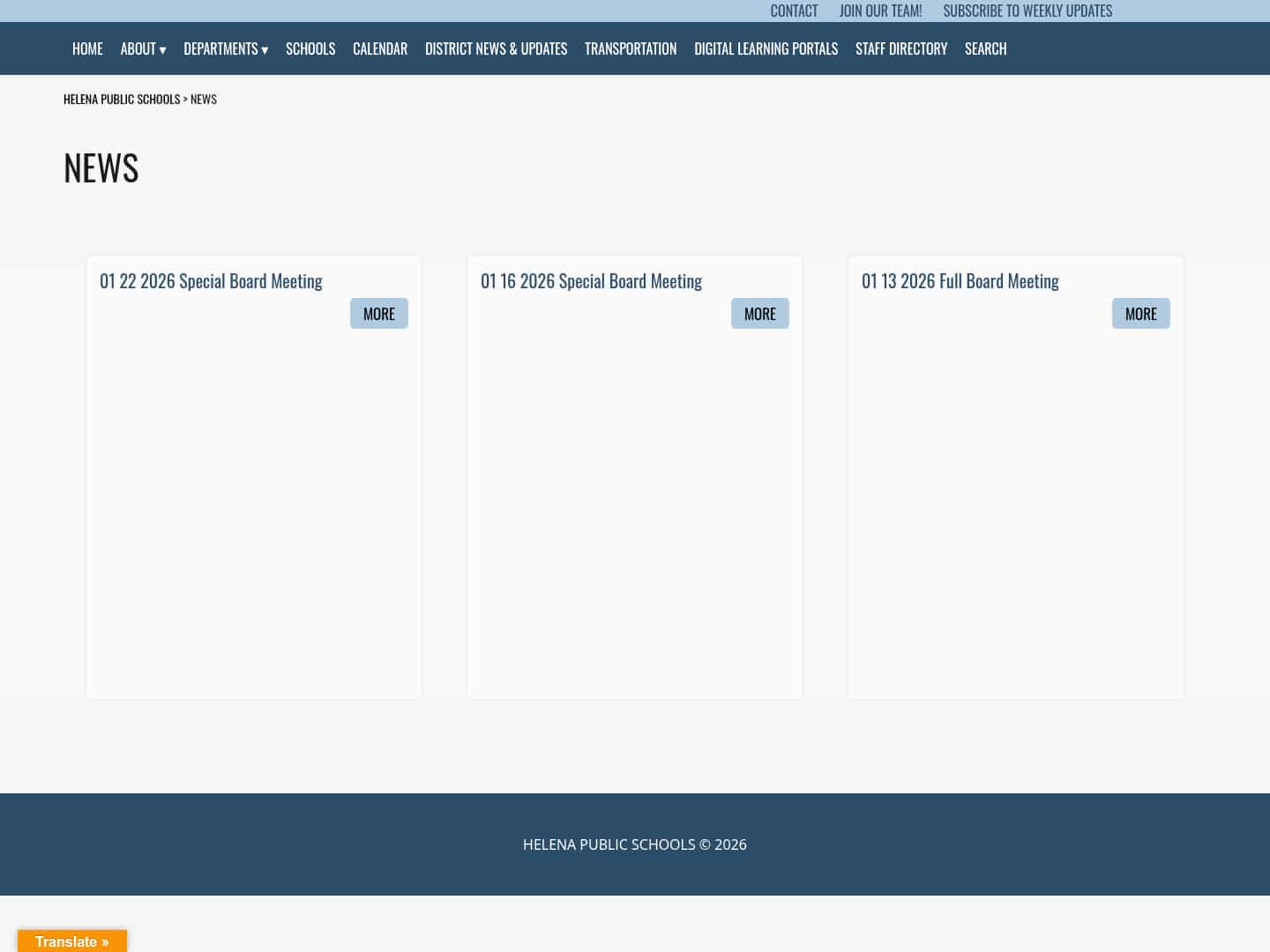Subscribe to weekly updates
The image size is (1270, 952).
coord(1027,11)
